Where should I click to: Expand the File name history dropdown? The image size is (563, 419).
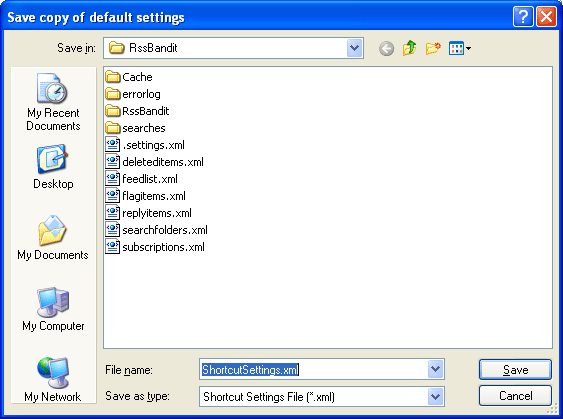(x=436, y=369)
